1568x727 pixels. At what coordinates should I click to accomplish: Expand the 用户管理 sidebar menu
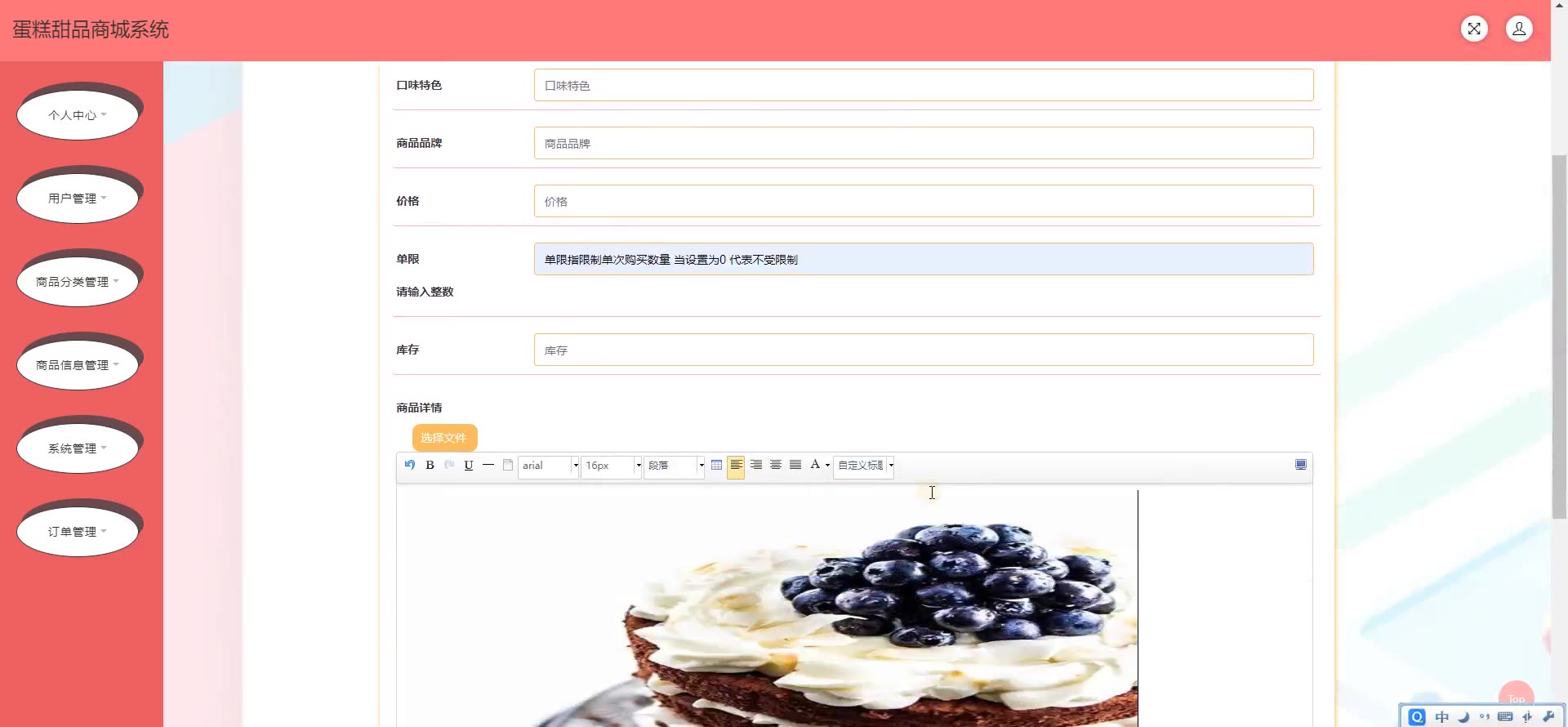[78, 198]
